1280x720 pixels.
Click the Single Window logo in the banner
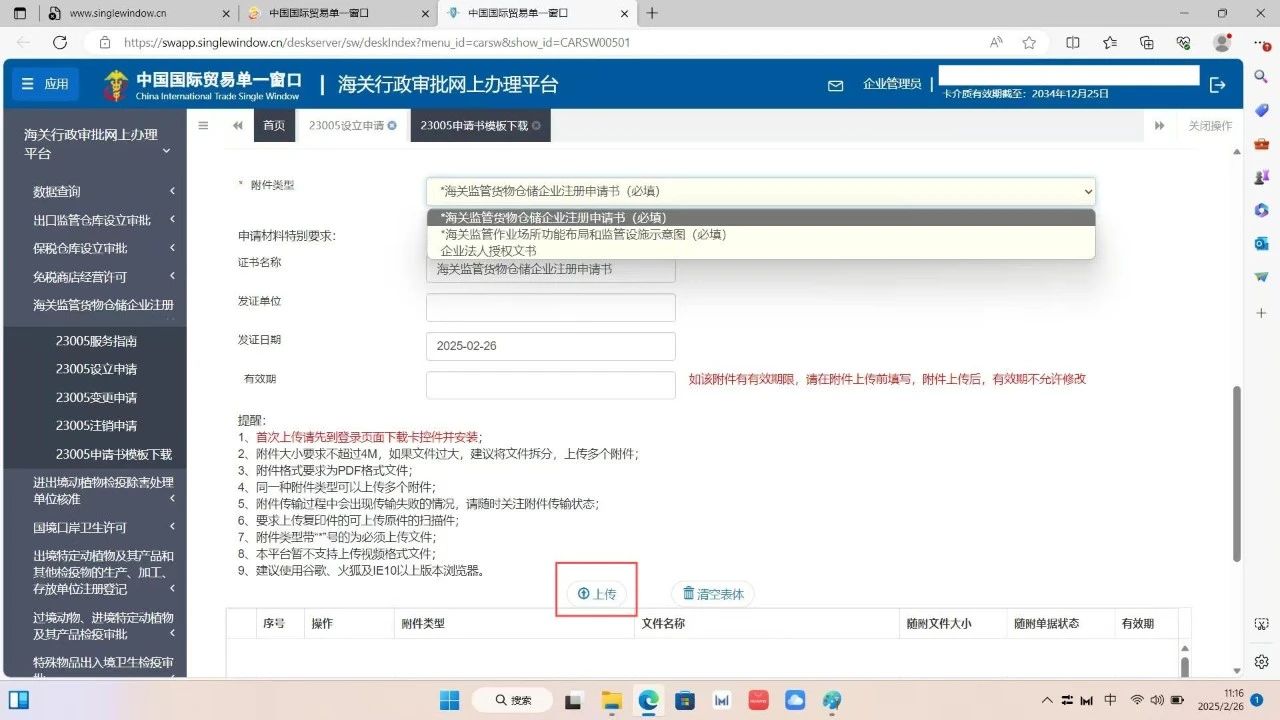click(115, 84)
